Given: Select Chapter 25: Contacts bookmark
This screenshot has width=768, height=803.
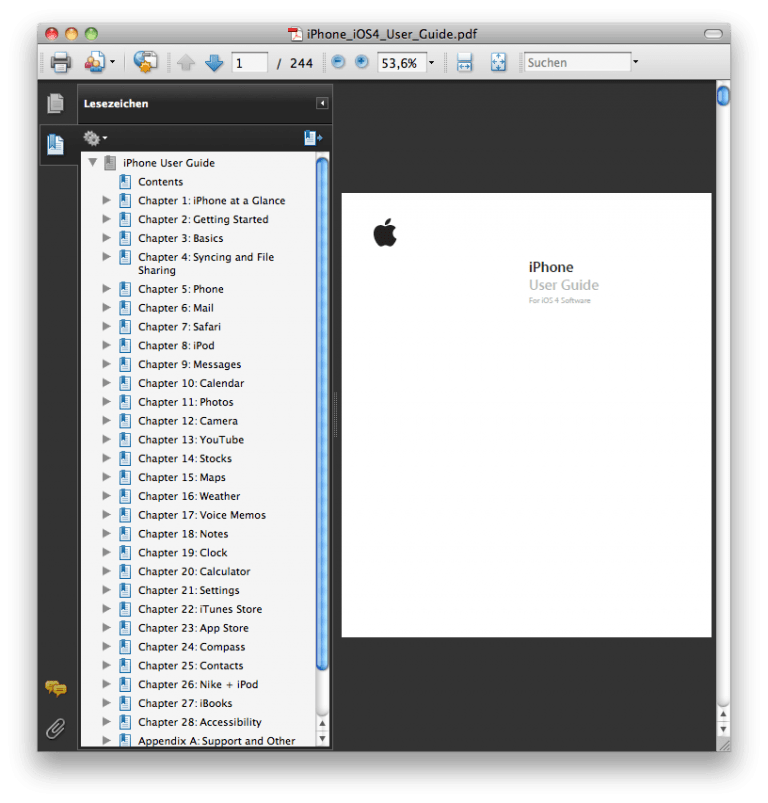Looking at the screenshot, I should 190,666.
